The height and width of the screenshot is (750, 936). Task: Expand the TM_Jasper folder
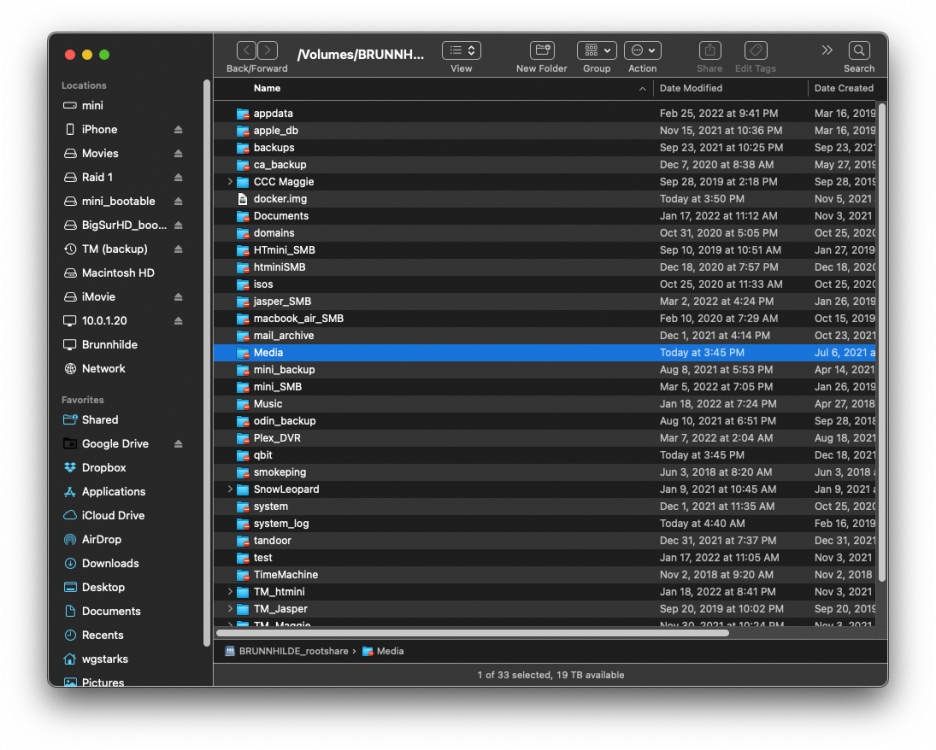tap(230, 608)
